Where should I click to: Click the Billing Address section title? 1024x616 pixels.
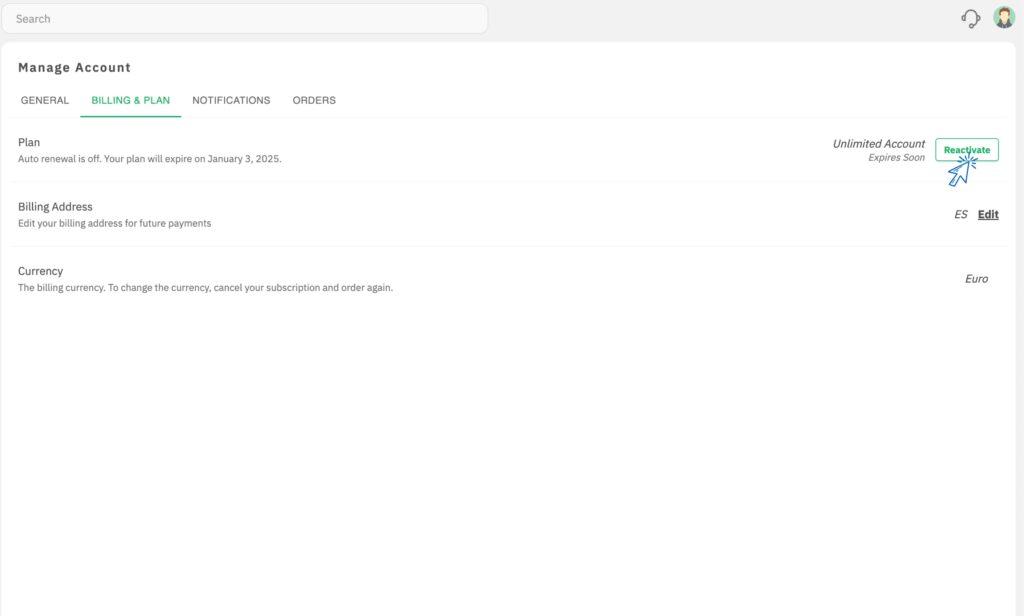tap(55, 207)
